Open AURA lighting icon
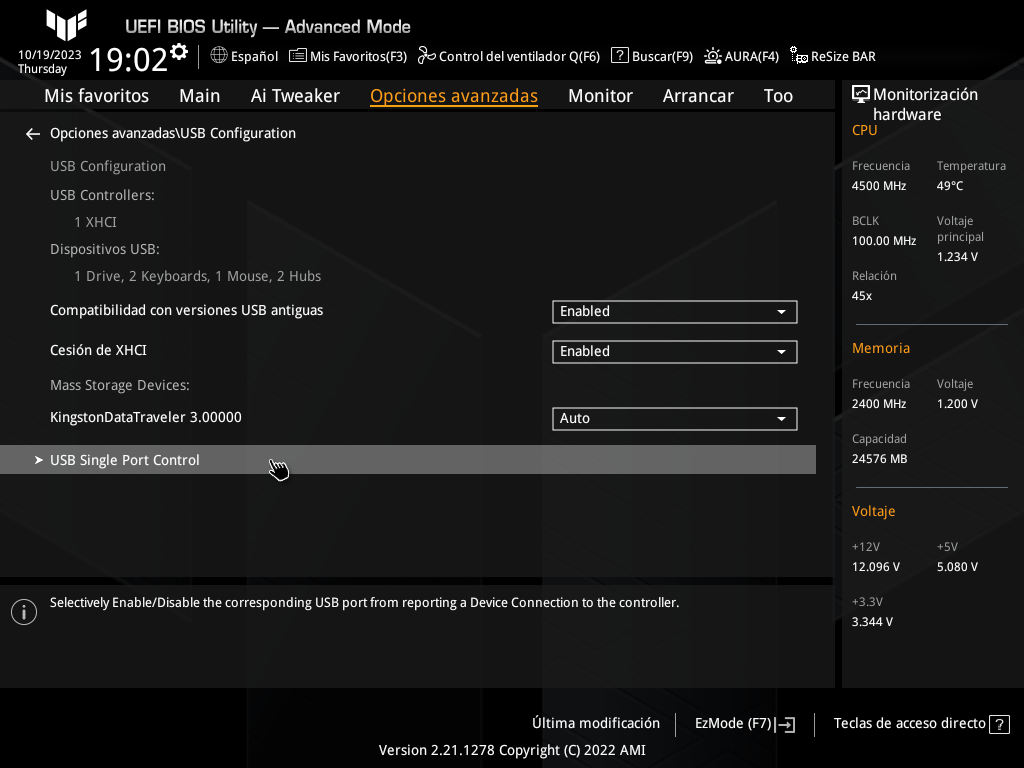The image size is (1024, 768). (x=713, y=56)
